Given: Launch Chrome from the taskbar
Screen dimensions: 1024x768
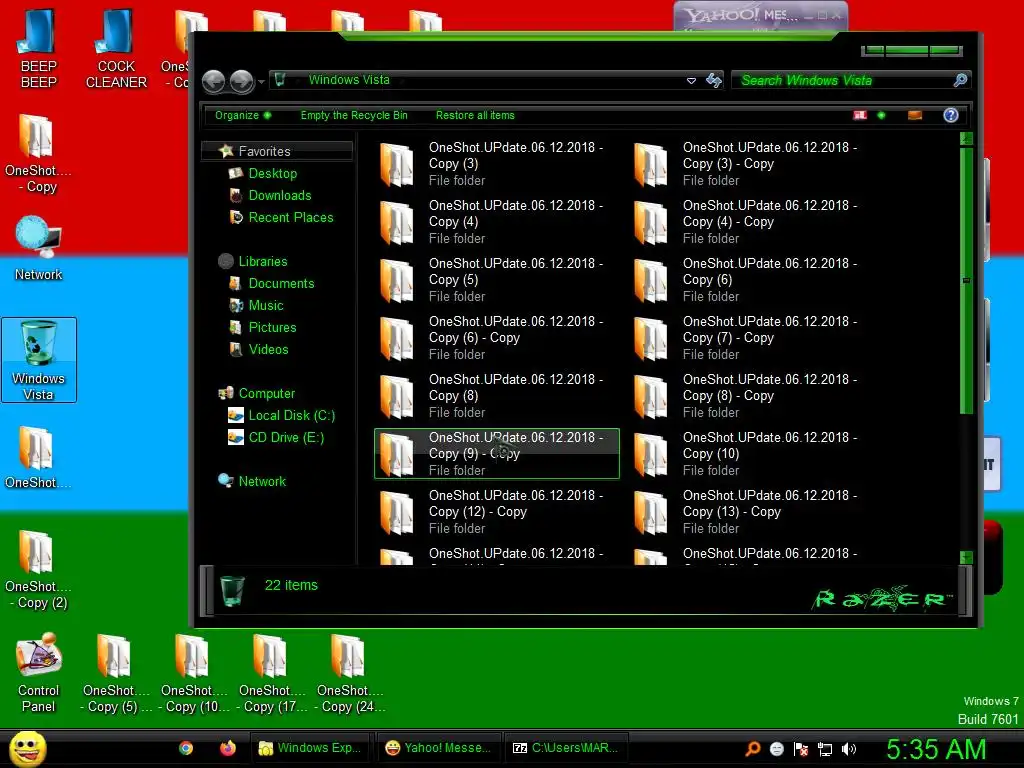Looking at the screenshot, I should [x=186, y=748].
